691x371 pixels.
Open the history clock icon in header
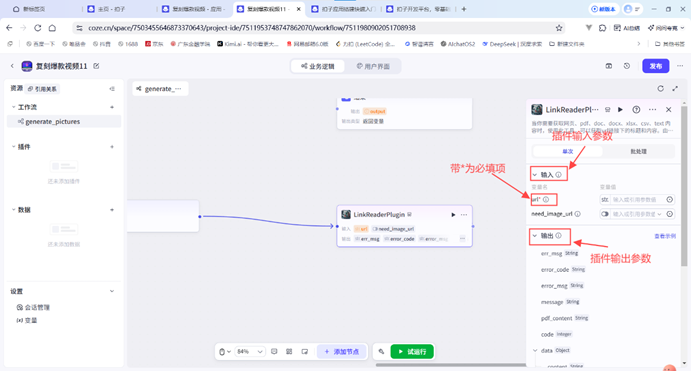click(x=627, y=66)
